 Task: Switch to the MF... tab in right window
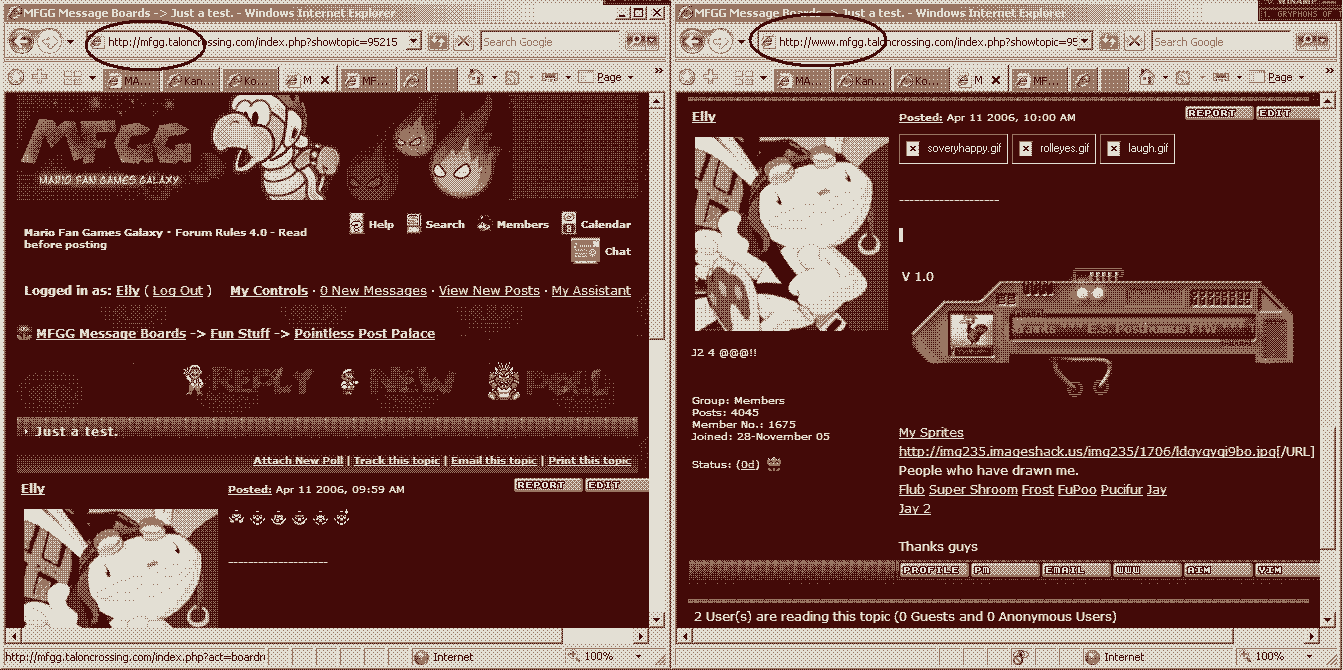pos(1038,79)
